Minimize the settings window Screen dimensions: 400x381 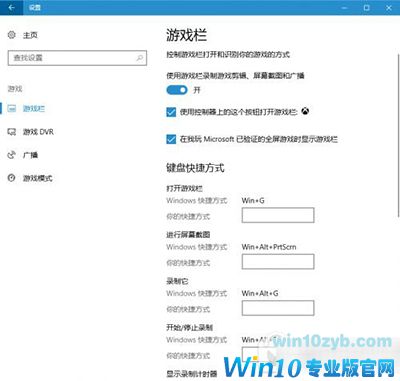[x=345, y=7]
